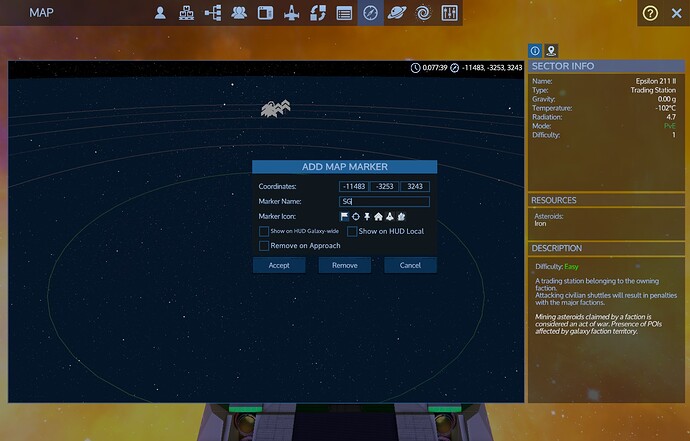Click the Cancel button

click(410, 265)
